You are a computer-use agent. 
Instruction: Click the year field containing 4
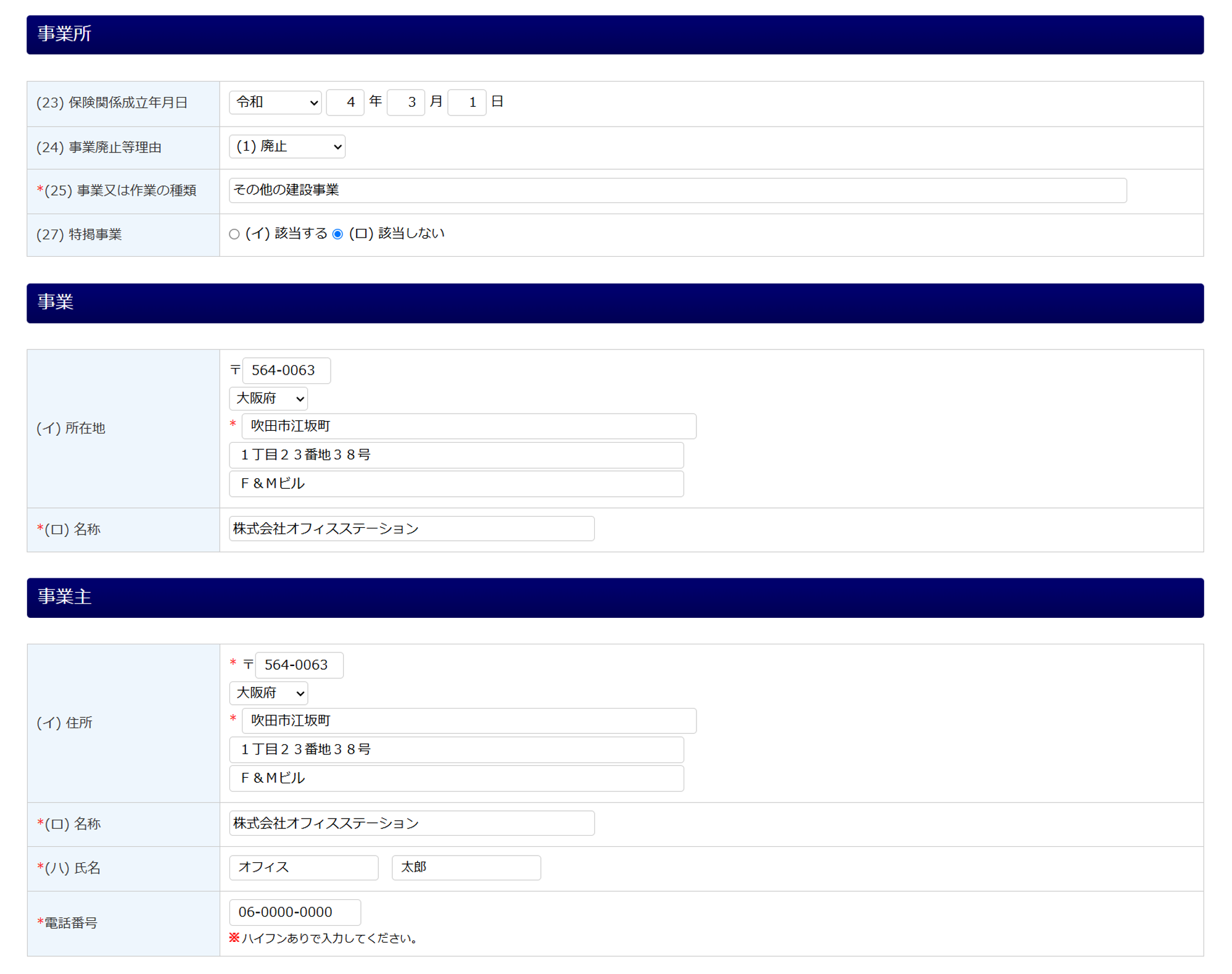tap(345, 102)
